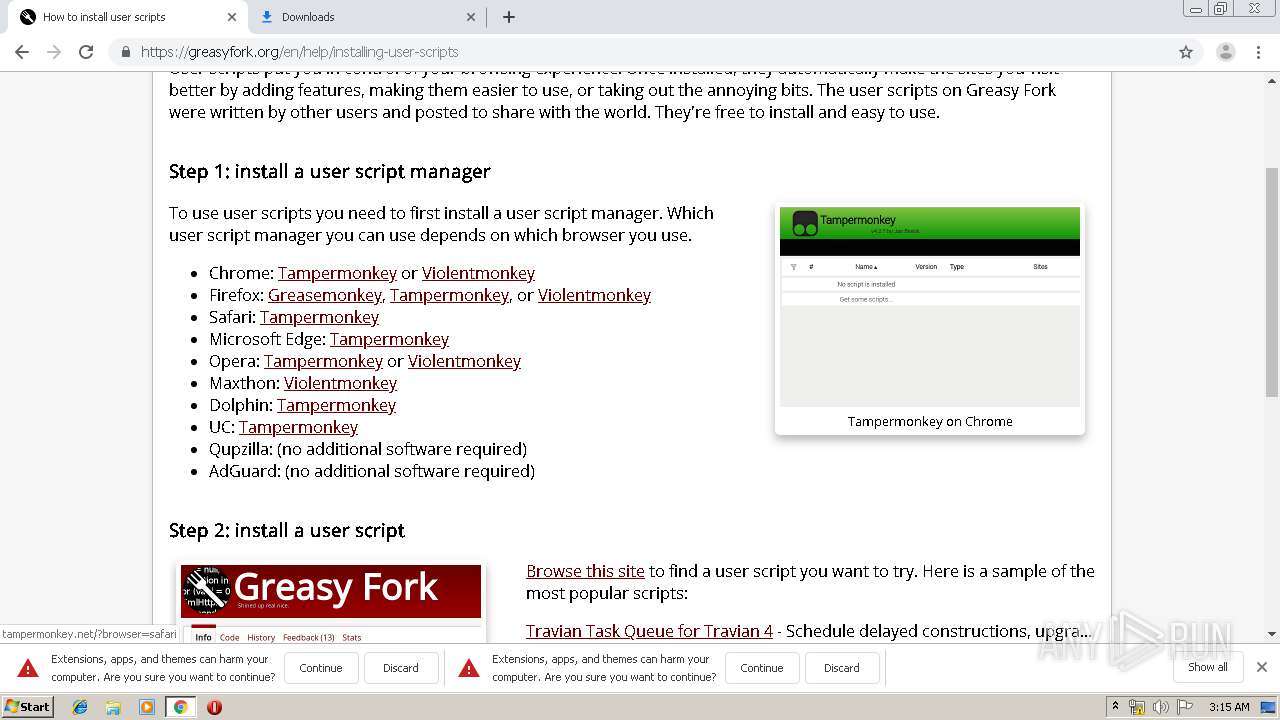Show all downloads

click(1207, 667)
